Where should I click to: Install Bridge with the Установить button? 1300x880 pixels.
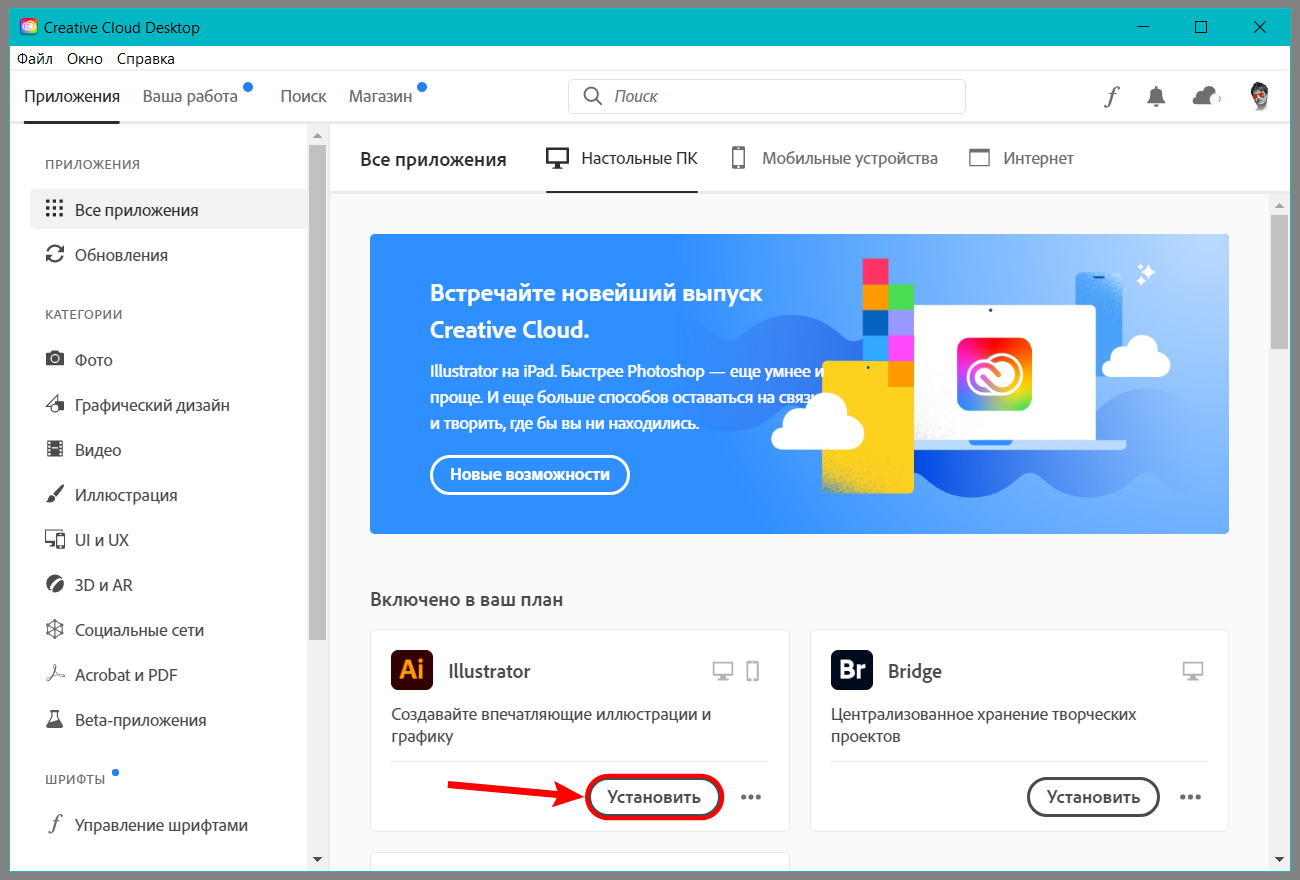click(1093, 797)
